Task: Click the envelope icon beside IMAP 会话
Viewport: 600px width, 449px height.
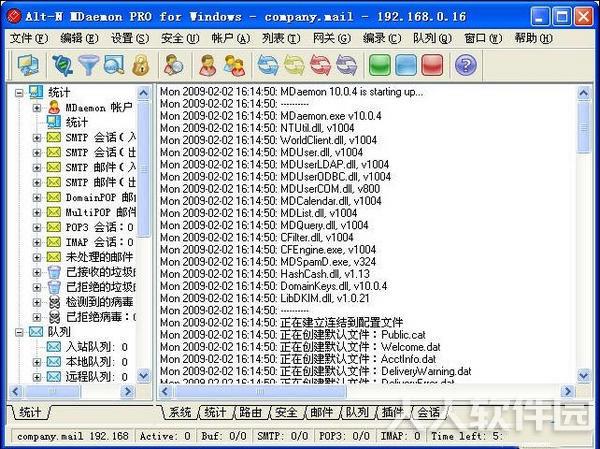Action: tap(54, 242)
